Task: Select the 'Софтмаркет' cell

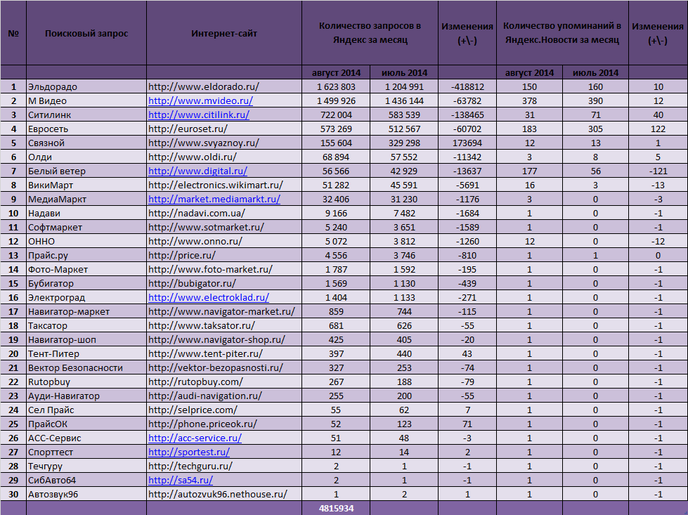Action: pos(86,227)
